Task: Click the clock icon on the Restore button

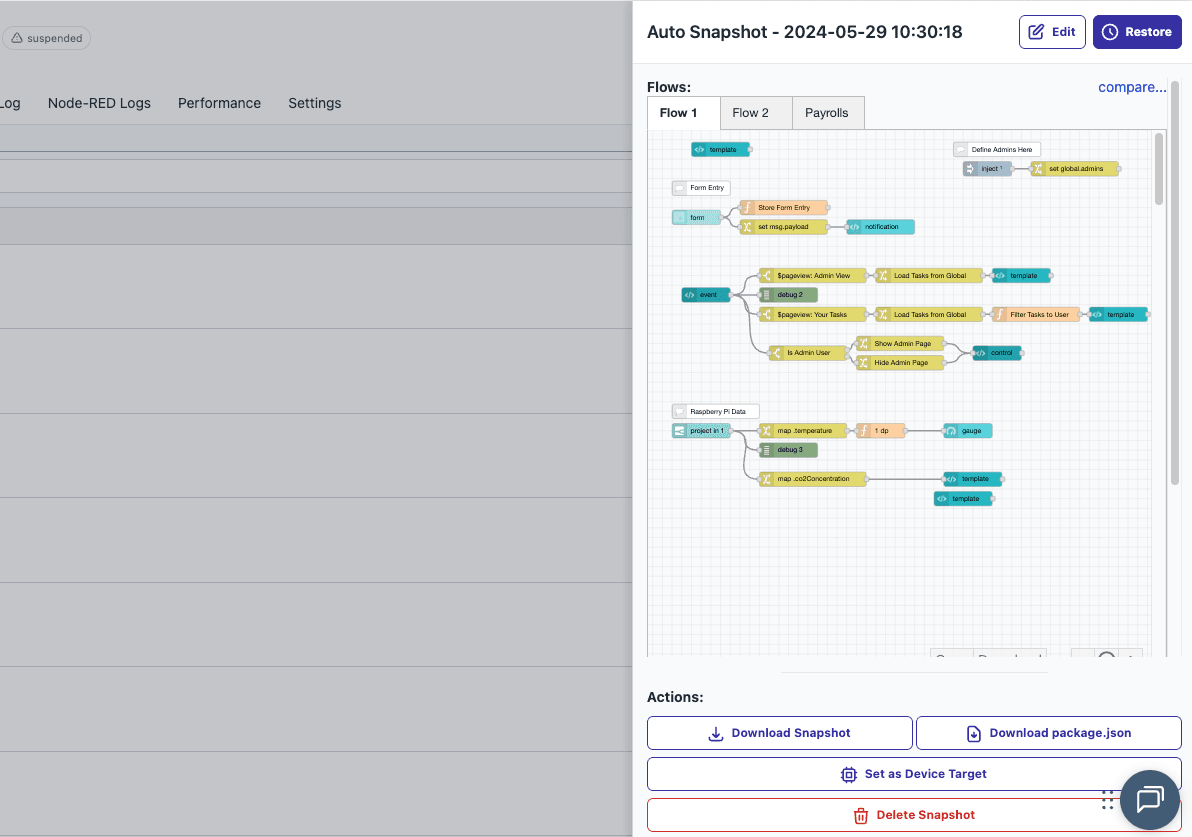Action: click(1110, 31)
